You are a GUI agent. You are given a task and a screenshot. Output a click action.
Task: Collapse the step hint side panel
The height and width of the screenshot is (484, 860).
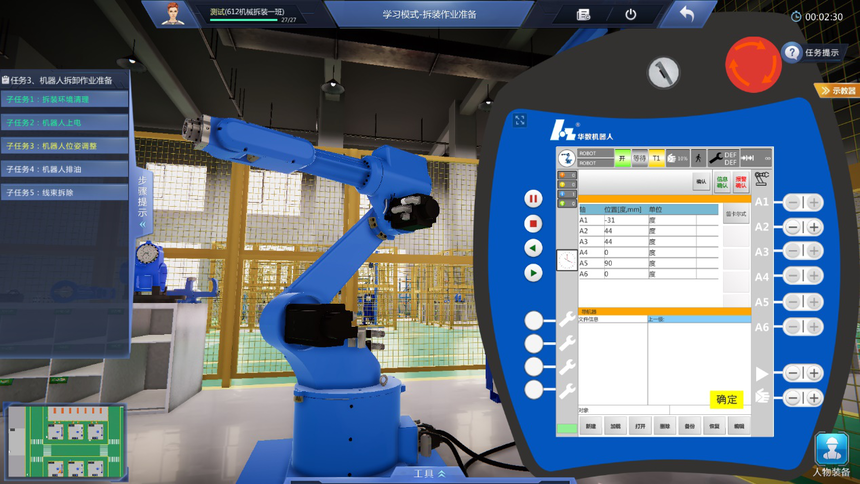(x=142, y=205)
